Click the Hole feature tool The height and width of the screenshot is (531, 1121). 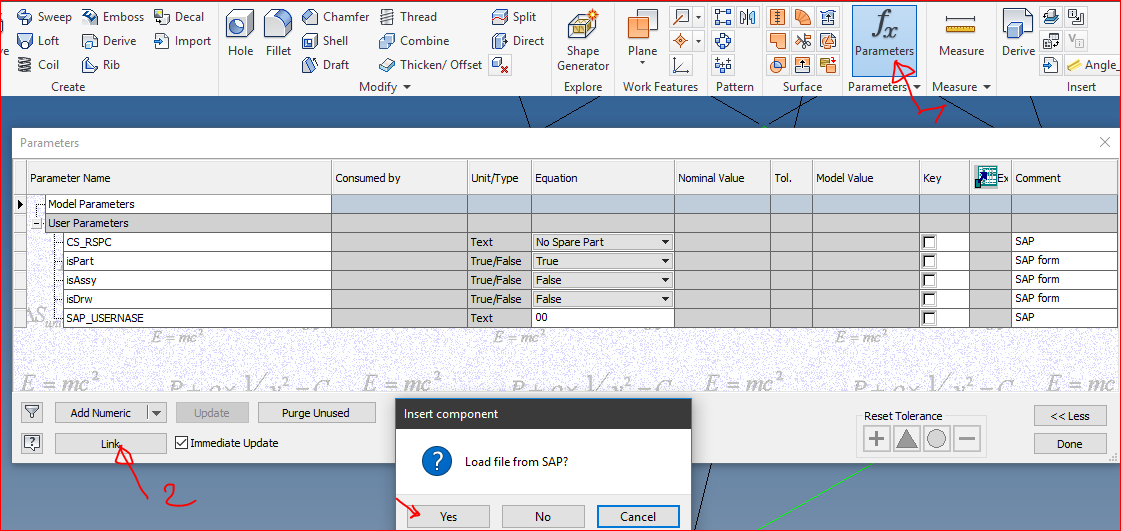(x=240, y=35)
